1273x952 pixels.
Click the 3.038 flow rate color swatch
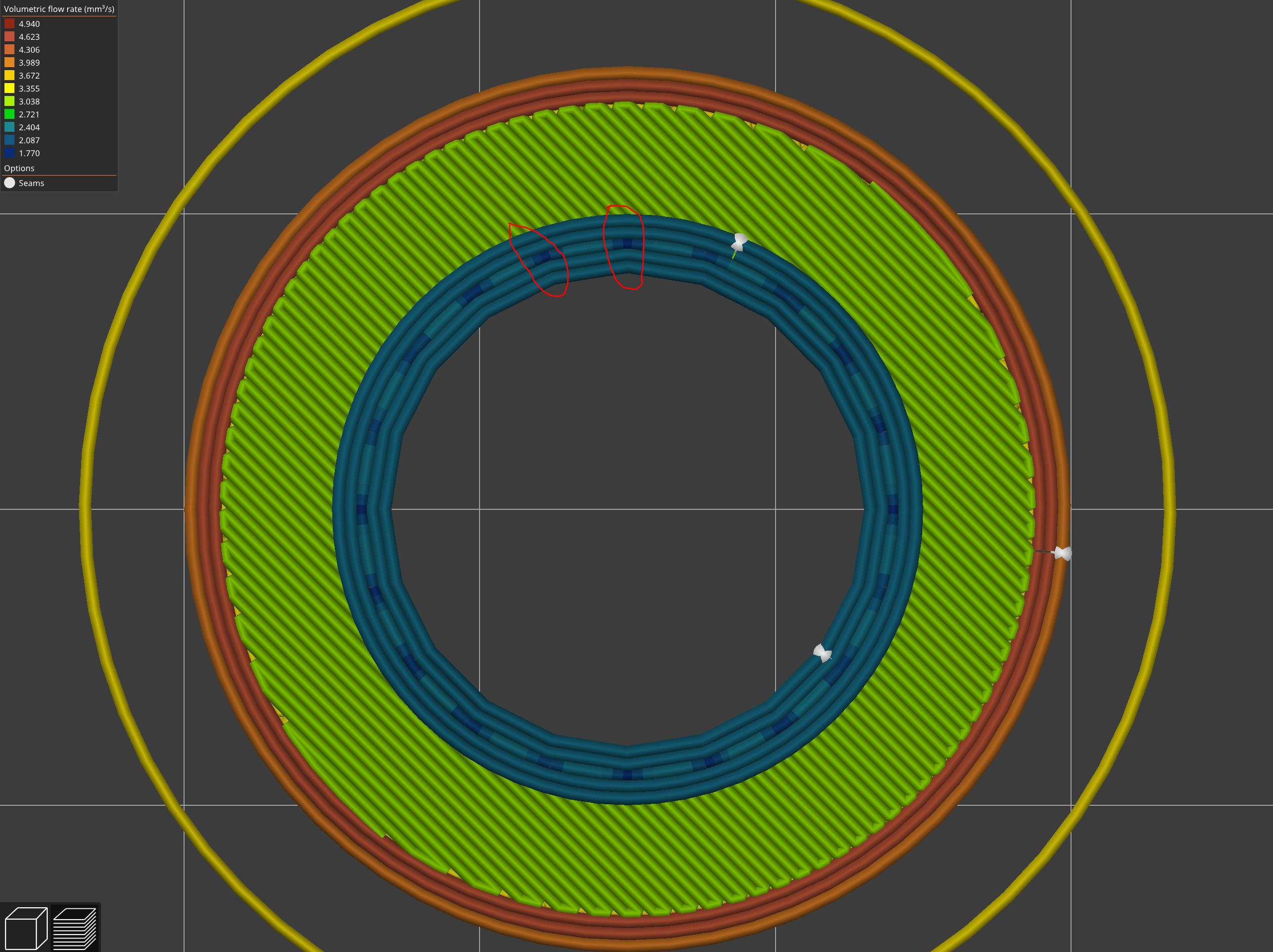click(x=10, y=101)
